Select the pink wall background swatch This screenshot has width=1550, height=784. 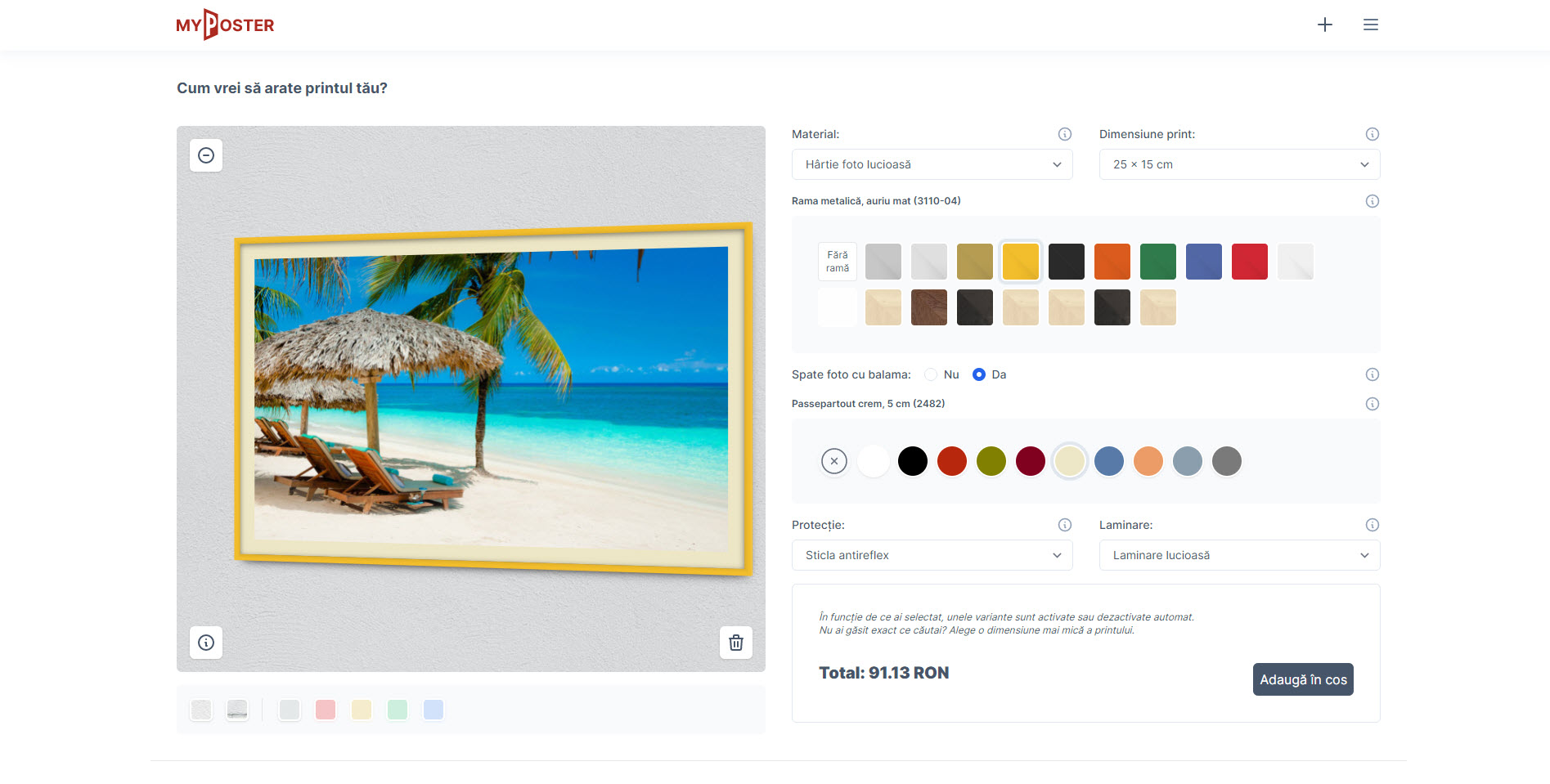pyautogui.click(x=326, y=710)
